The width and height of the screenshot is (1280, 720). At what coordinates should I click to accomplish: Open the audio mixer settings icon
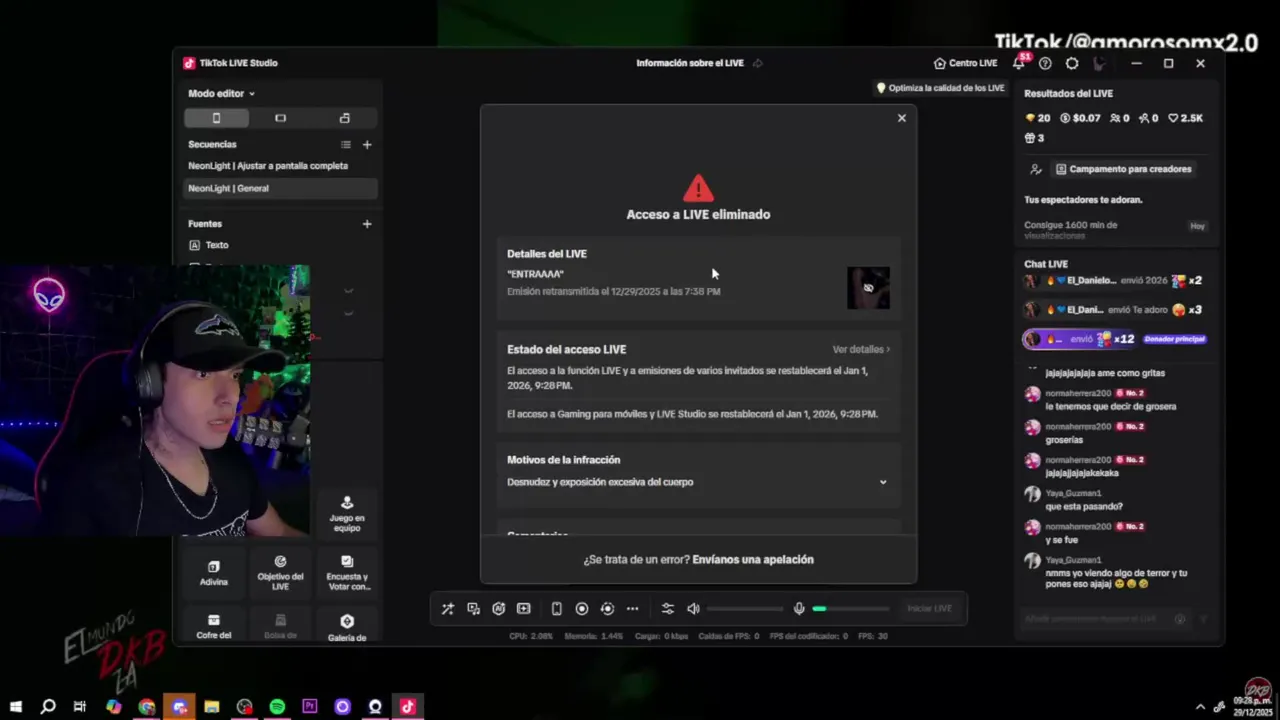pyautogui.click(x=668, y=608)
